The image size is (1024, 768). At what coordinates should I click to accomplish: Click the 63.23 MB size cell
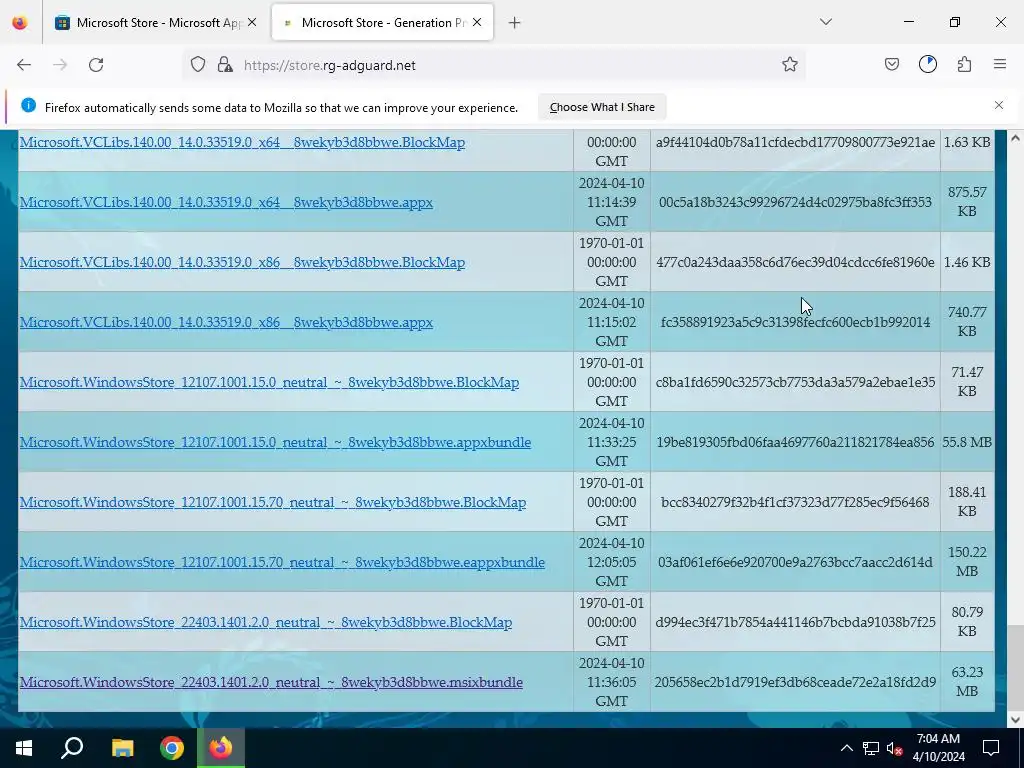coord(967,682)
